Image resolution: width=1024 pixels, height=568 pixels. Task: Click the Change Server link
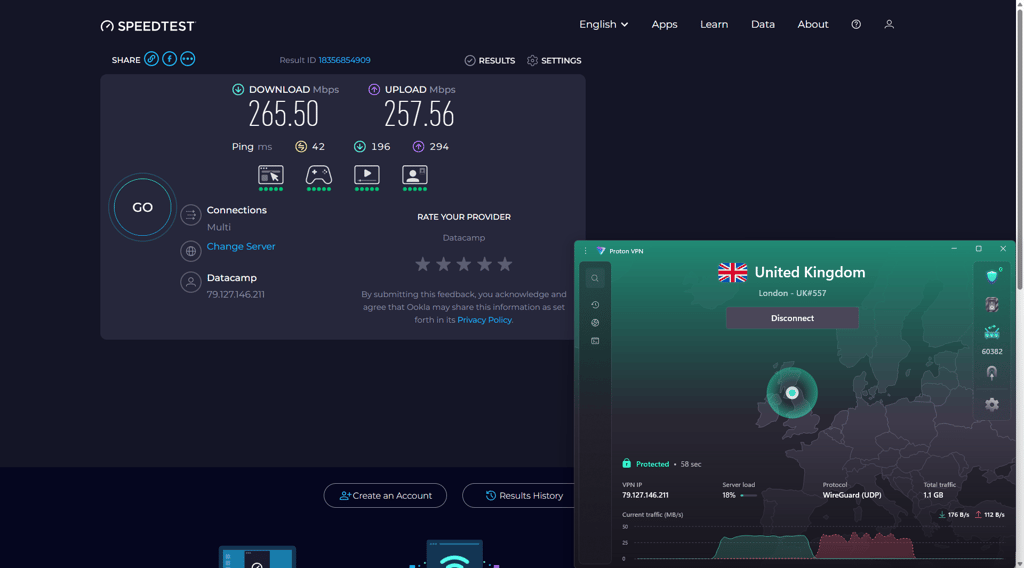point(241,246)
